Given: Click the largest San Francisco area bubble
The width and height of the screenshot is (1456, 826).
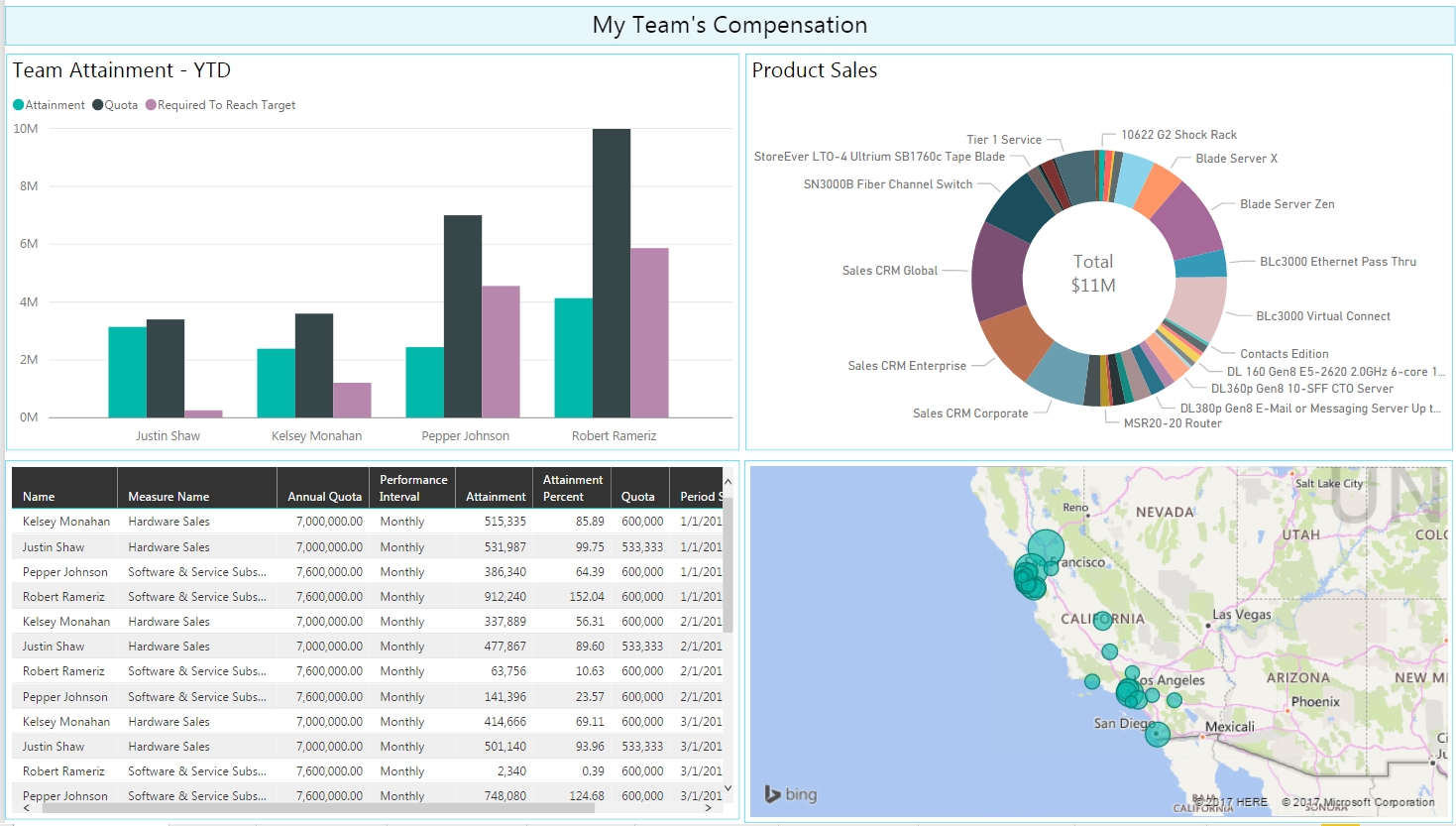Looking at the screenshot, I should click(1046, 547).
